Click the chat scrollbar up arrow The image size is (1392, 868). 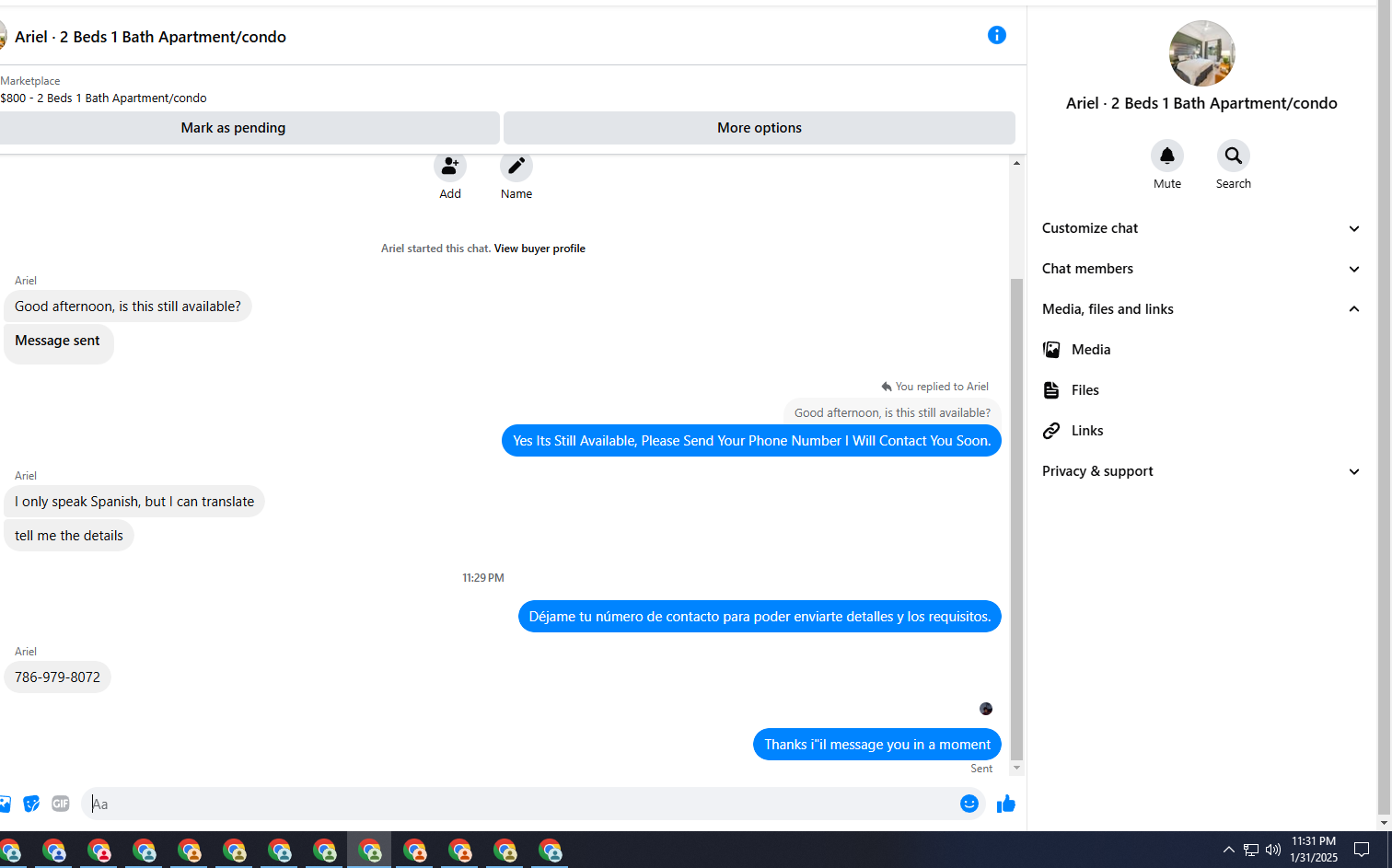[x=1016, y=163]
